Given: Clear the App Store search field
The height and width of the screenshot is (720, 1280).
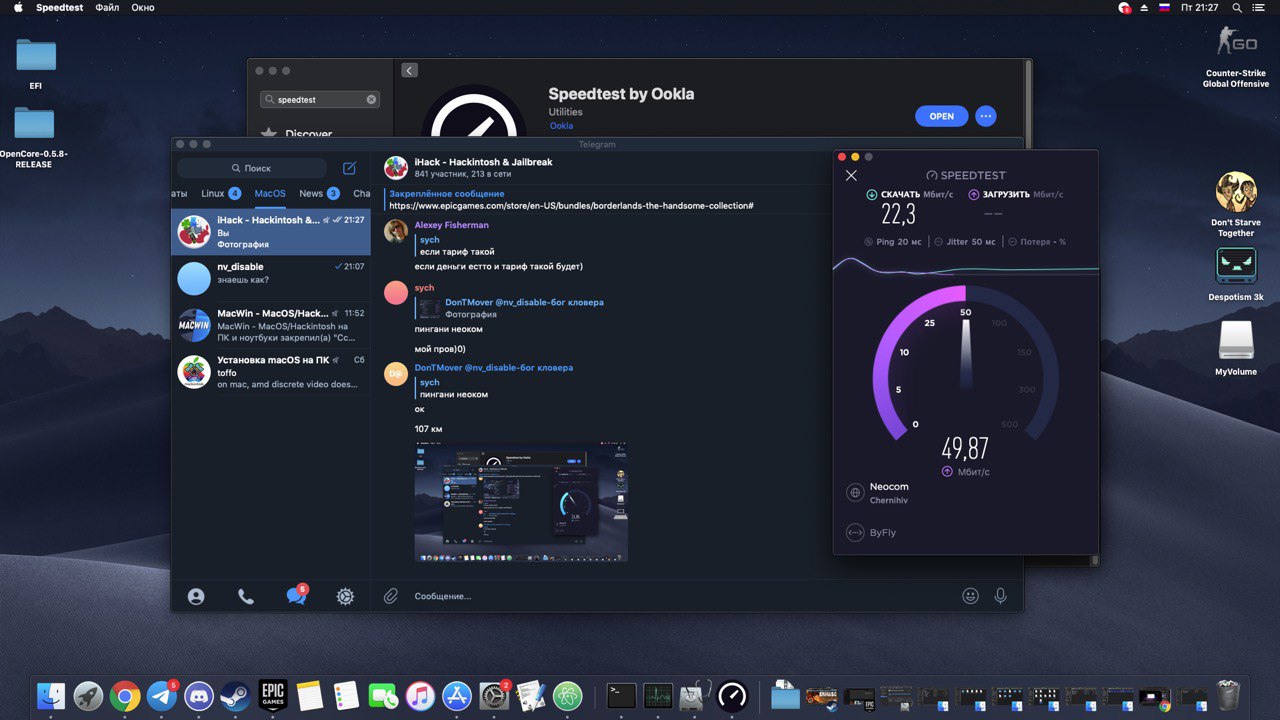Looking at the screenshot, I should 372,100.
